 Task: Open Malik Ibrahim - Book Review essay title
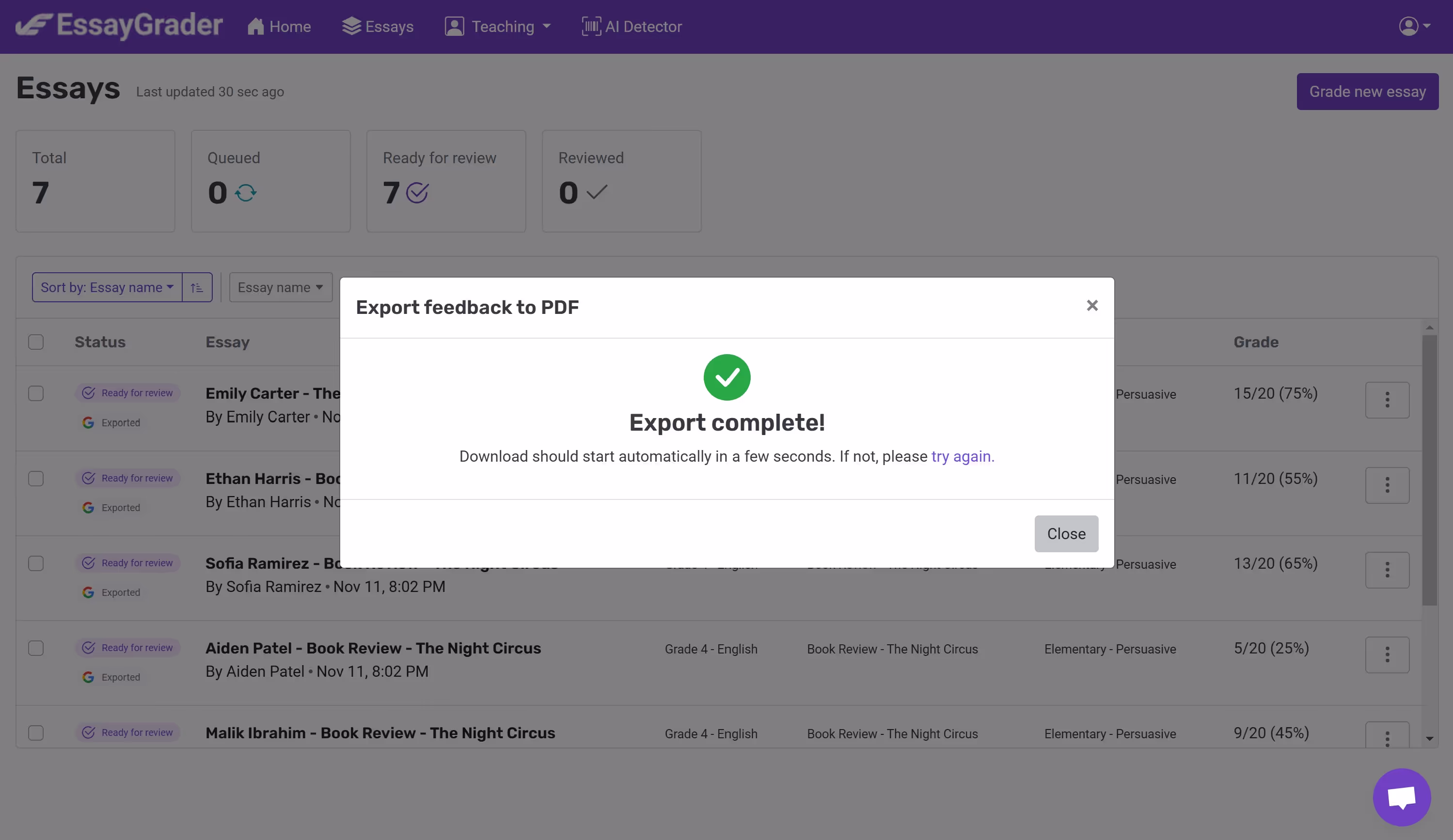click(x=380, y=733)
